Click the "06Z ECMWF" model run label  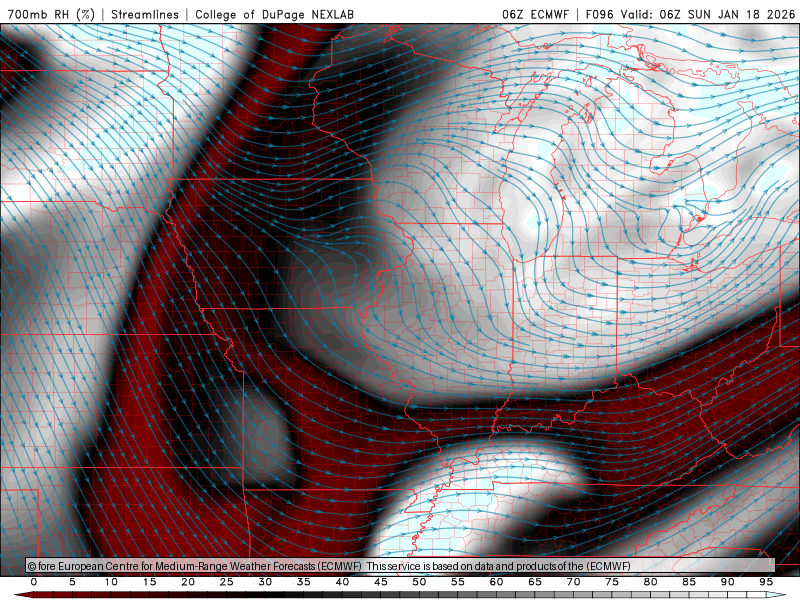(535, 14)
